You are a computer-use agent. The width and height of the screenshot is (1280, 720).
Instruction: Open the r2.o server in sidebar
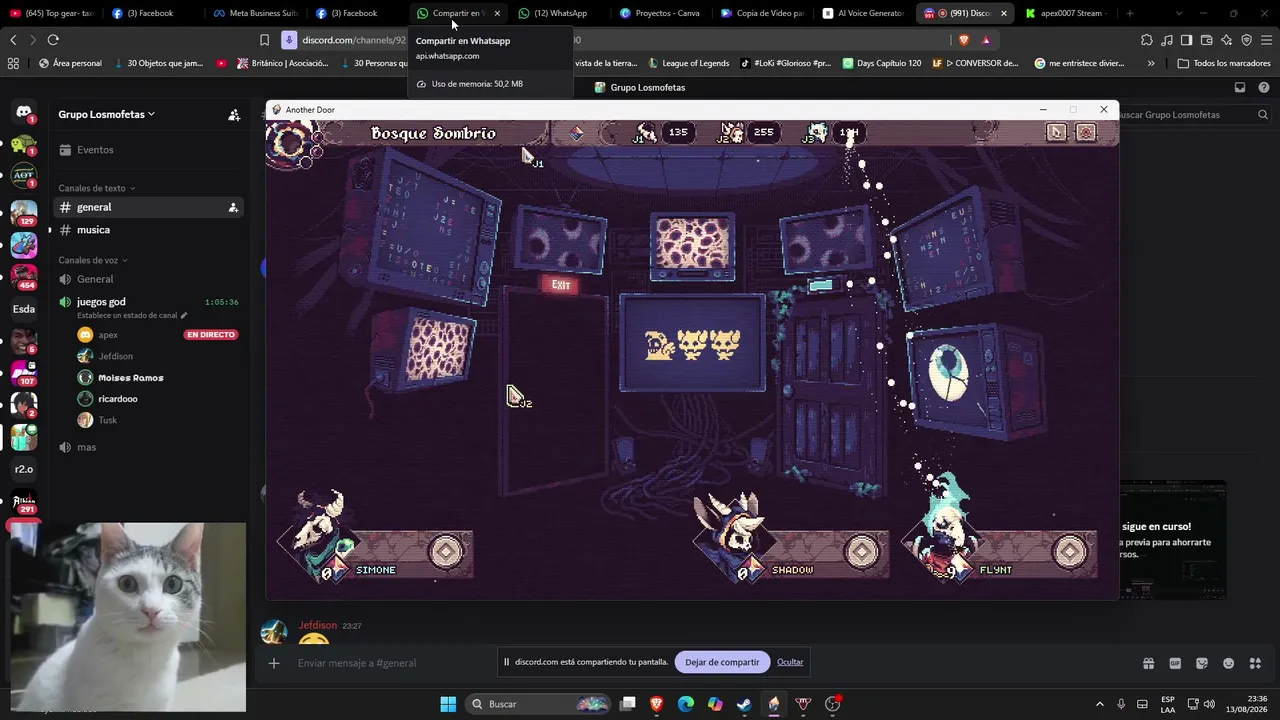(x=23, y=469)
